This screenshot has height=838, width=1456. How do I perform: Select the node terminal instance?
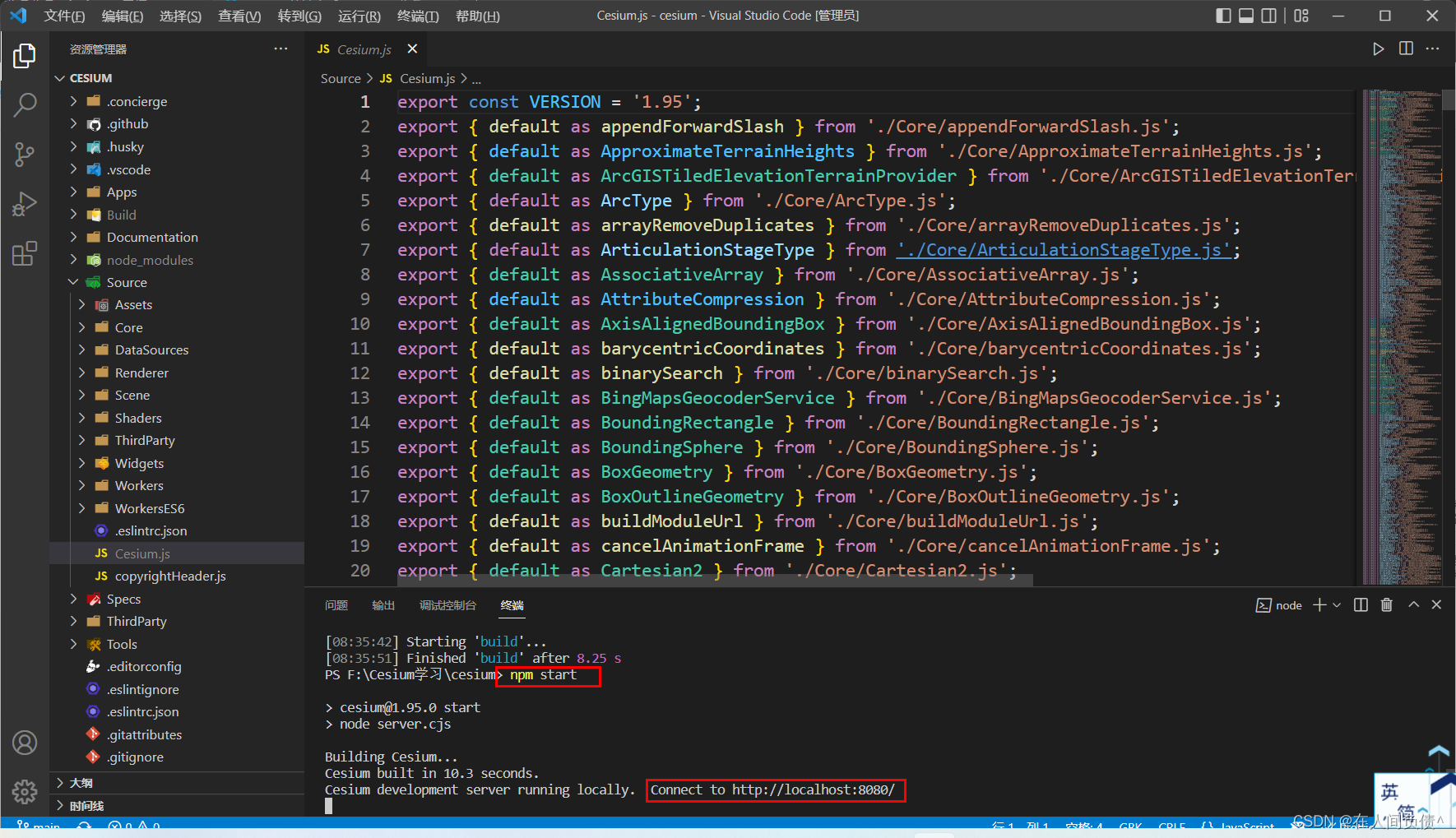coord(1279,605)
